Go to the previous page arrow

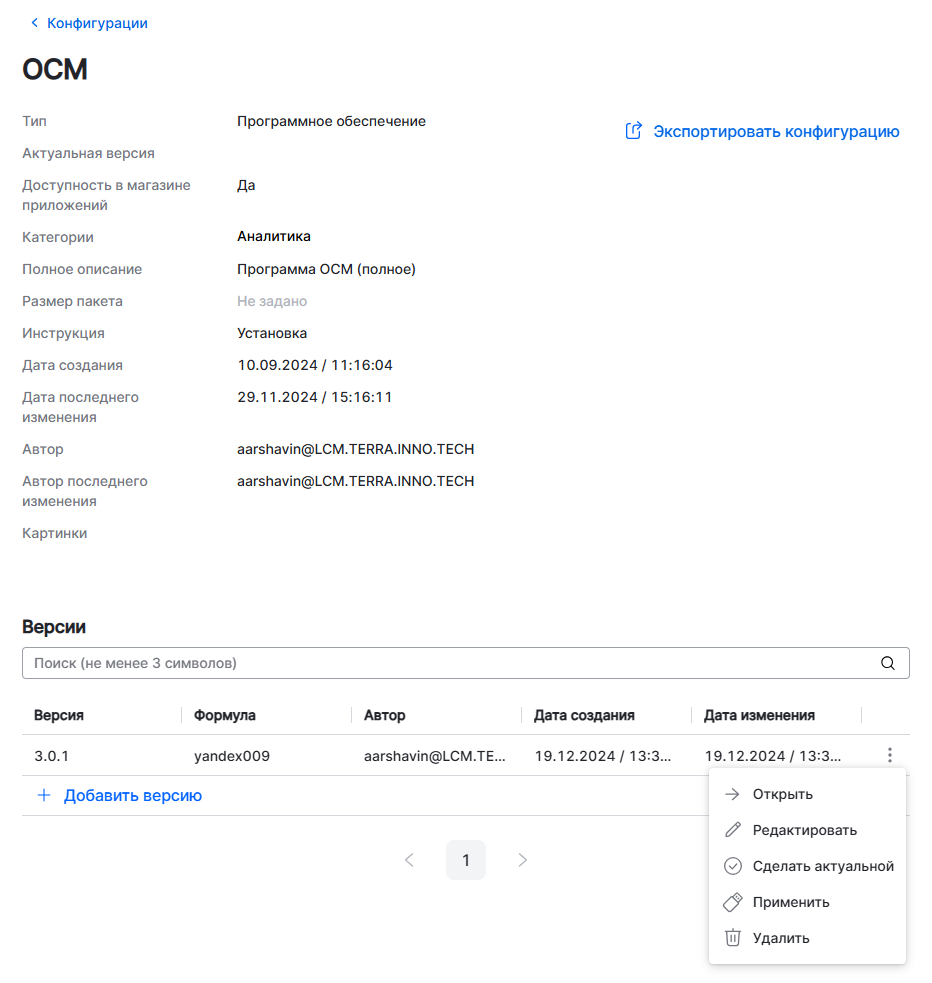(409, 860)
